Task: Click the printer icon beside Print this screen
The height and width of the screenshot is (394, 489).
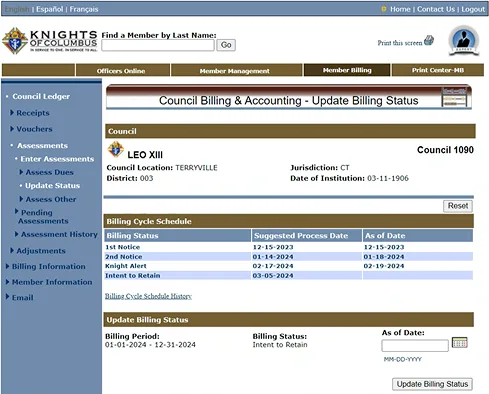Action: pos(429,41)
